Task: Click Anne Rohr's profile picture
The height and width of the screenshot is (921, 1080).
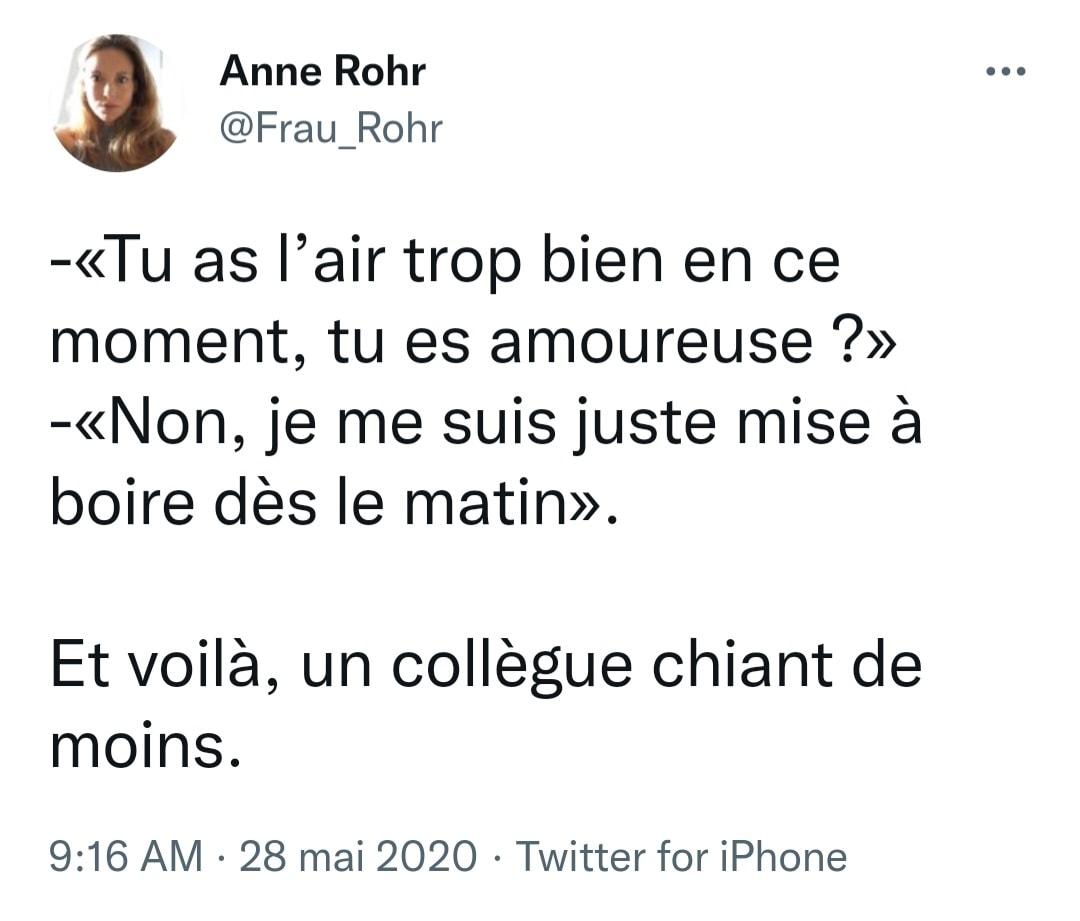Action: tap(115, 103)
